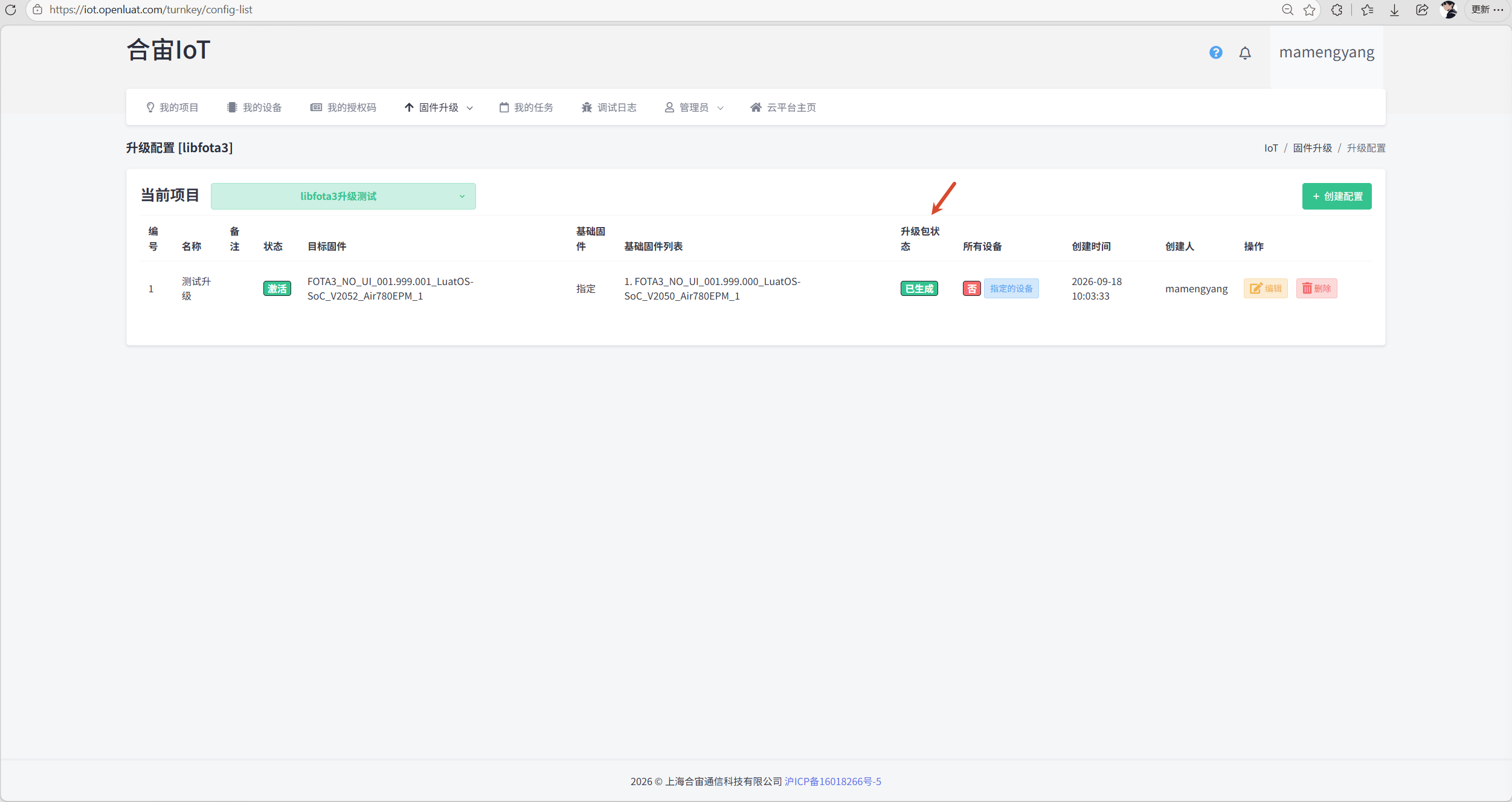The image size is (1512, 802).
Task: Go to 我的设备 page
Action: 254,107
